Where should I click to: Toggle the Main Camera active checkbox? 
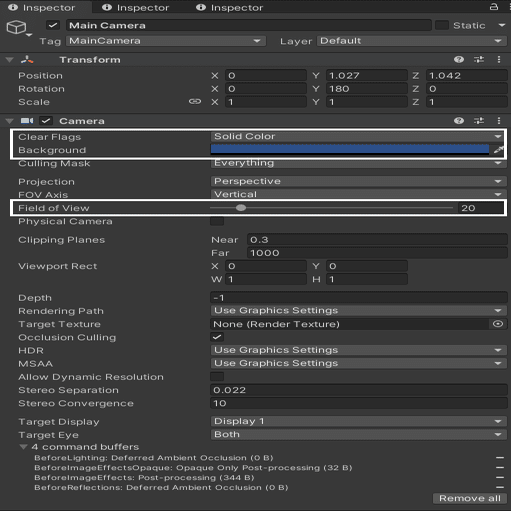[53, 25]
